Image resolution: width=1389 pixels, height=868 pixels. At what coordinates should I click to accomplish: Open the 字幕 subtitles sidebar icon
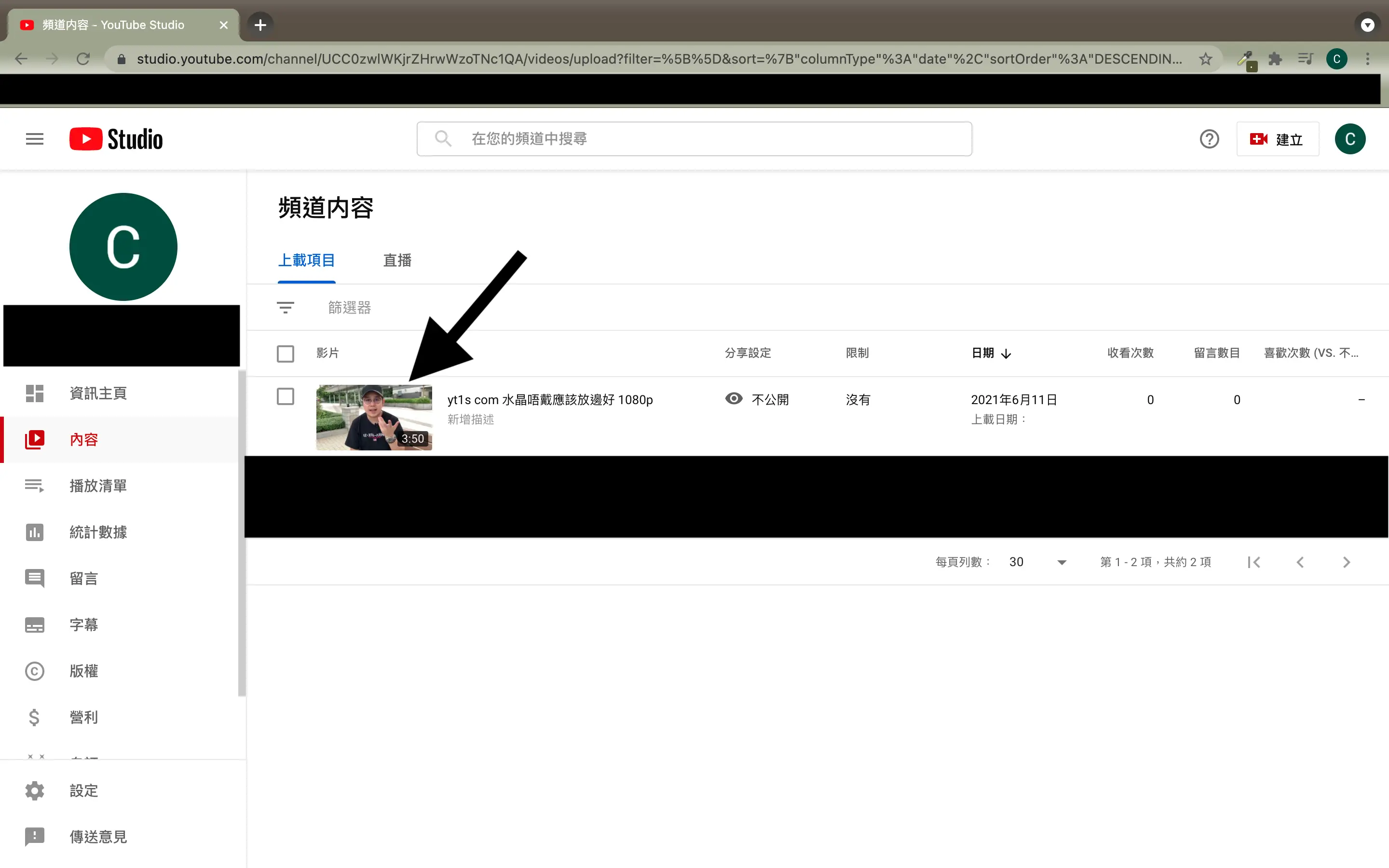point(34,624)
